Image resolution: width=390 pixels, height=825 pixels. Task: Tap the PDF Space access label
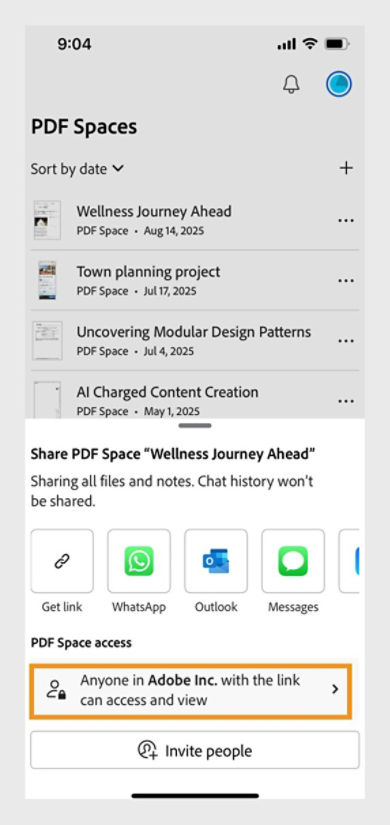coord(81,642)
